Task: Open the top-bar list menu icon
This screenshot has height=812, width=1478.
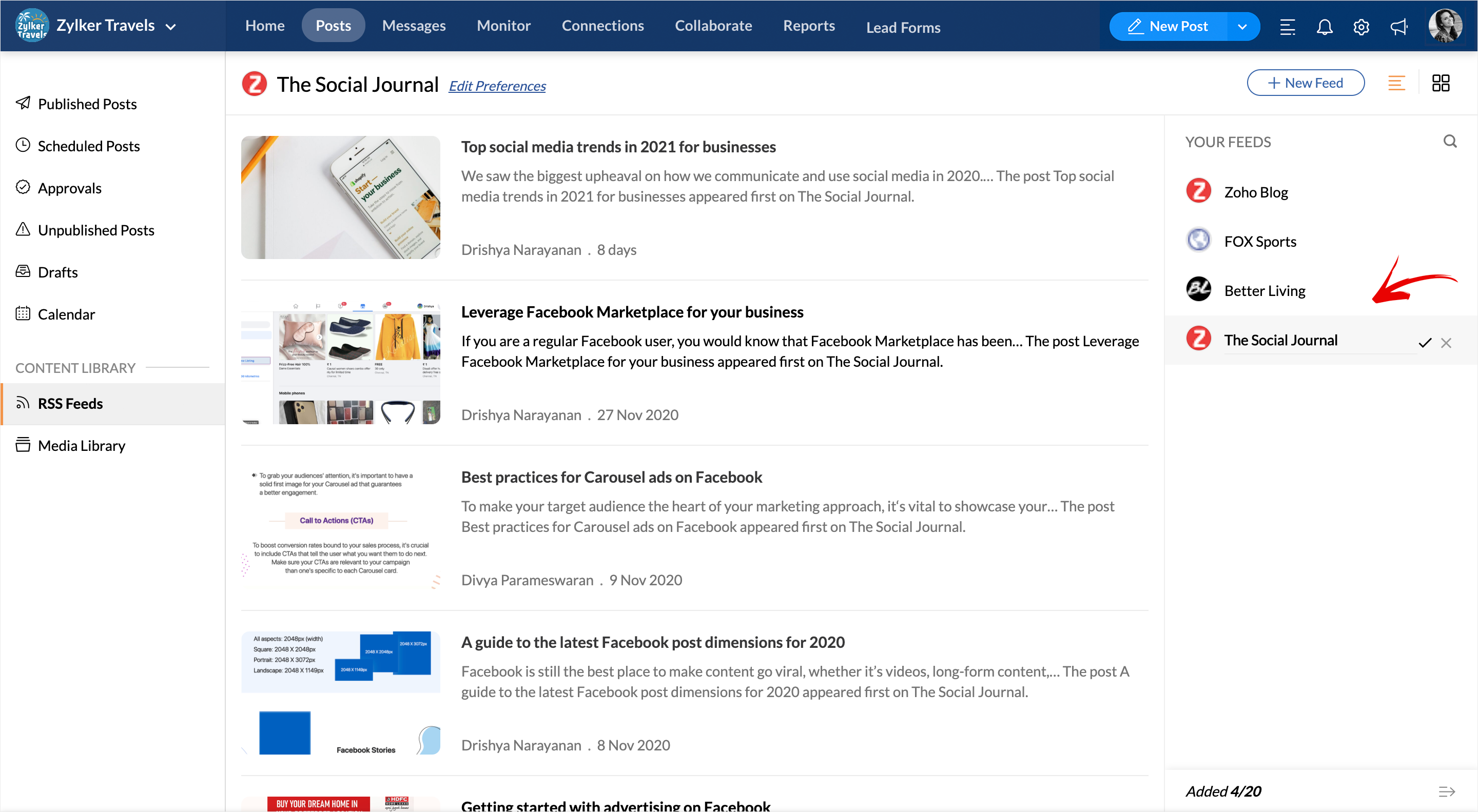Action: [1287, 26]
